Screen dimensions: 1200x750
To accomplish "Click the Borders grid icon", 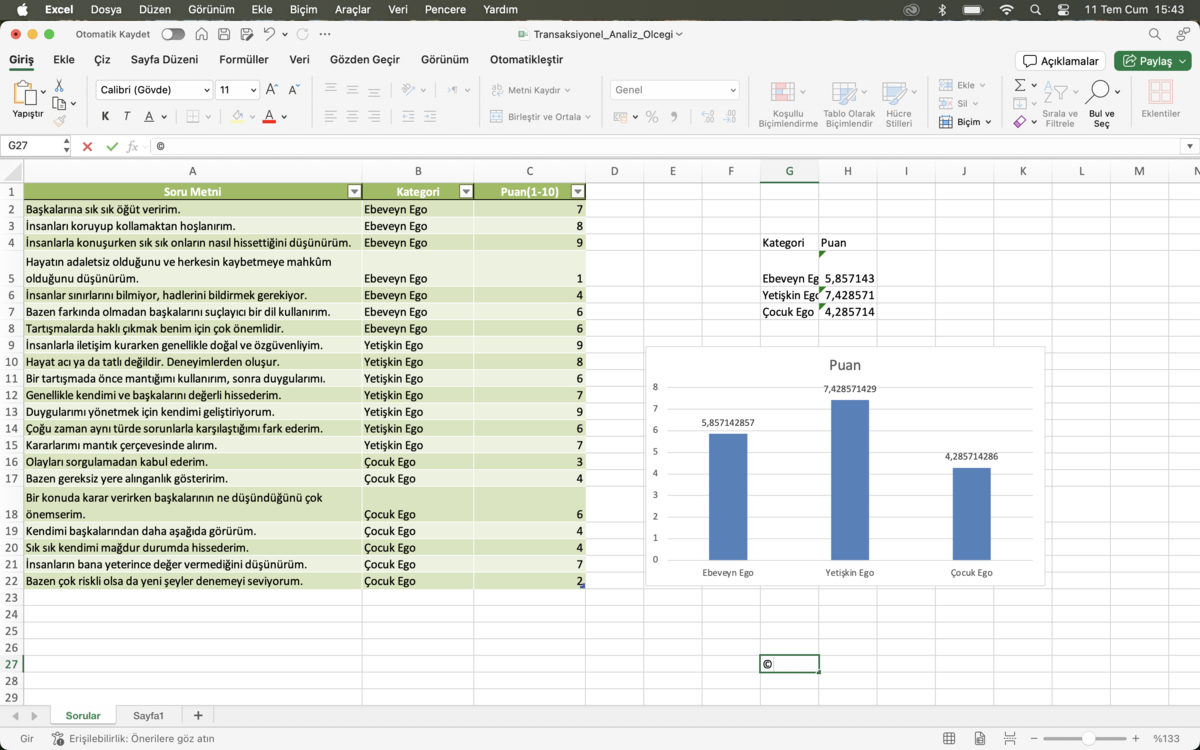I will click(x=193, y=117).
